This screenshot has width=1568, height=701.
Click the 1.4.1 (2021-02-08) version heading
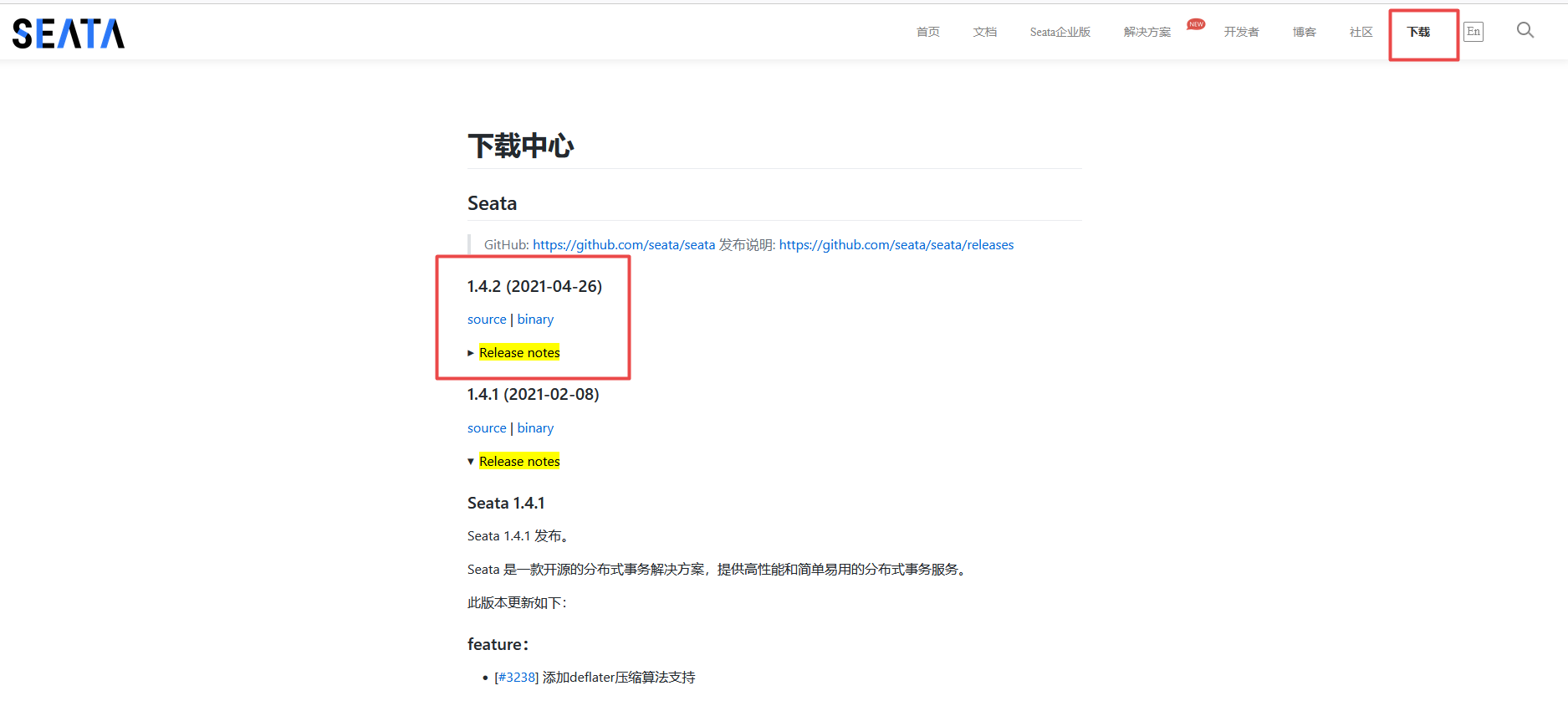point(534,394)
